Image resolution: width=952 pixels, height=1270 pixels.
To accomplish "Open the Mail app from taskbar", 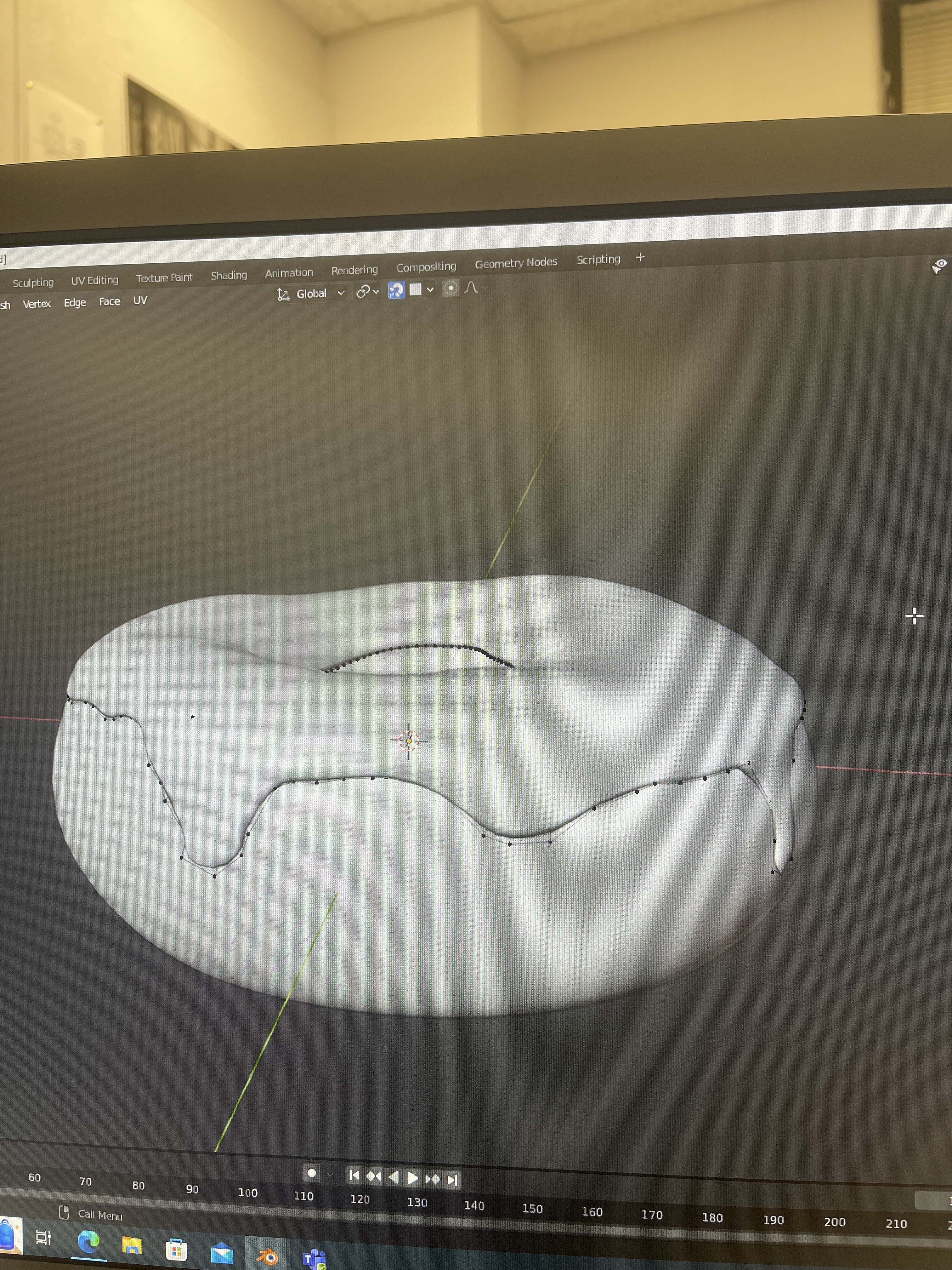I will [x=222, y=1253].
